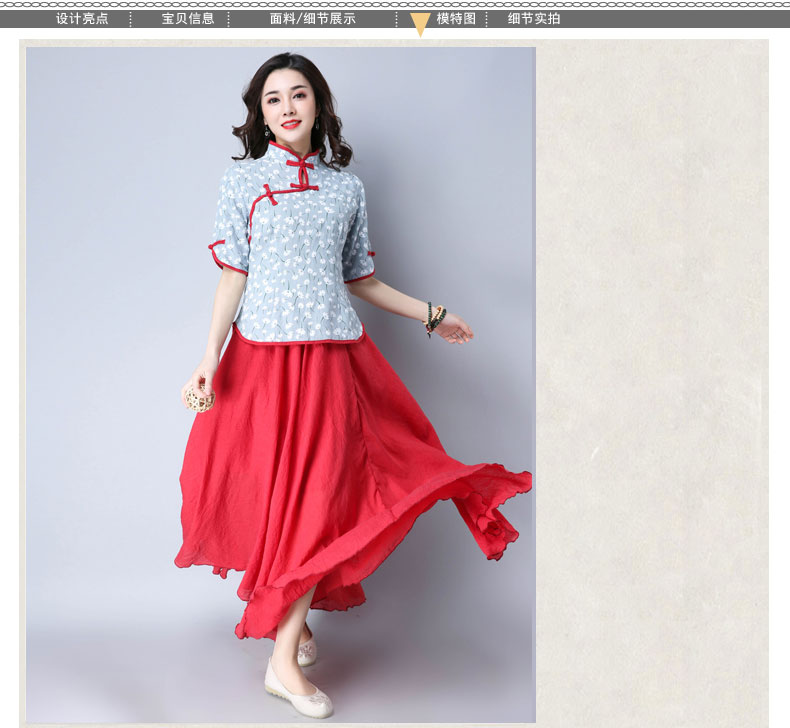The height and width of the screenshot is (728, 790).
Task: Go to the 模特图 section tab
Action: [456, 19]
